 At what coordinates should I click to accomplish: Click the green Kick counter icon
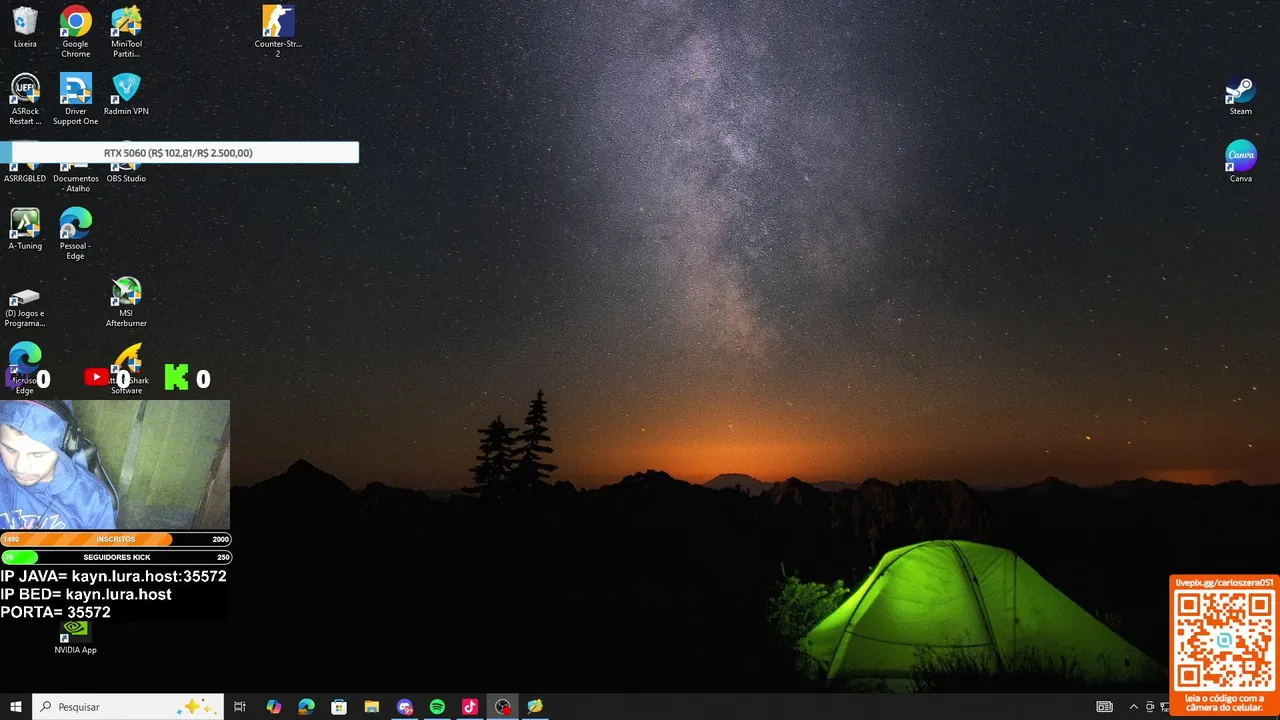(x=176, y=377)
